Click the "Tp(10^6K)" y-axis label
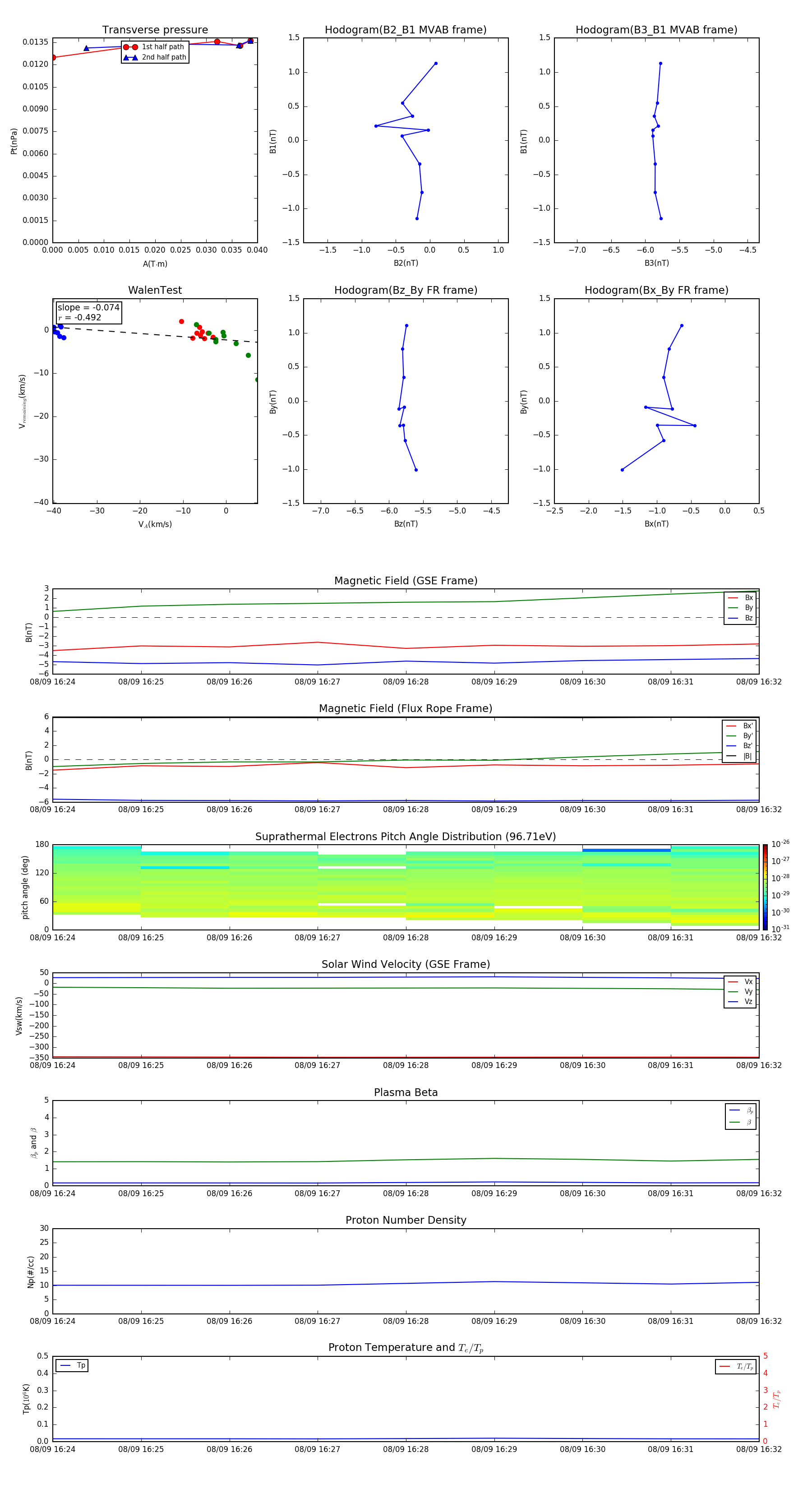 pyautogui.click(x=26, y=1399)
